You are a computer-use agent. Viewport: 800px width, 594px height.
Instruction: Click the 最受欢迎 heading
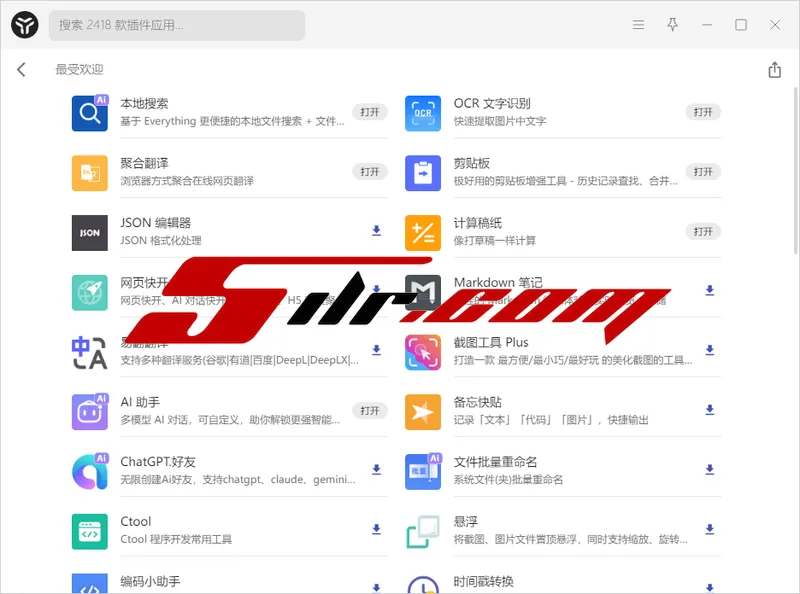pyautogui.click(x=80, y=69)
